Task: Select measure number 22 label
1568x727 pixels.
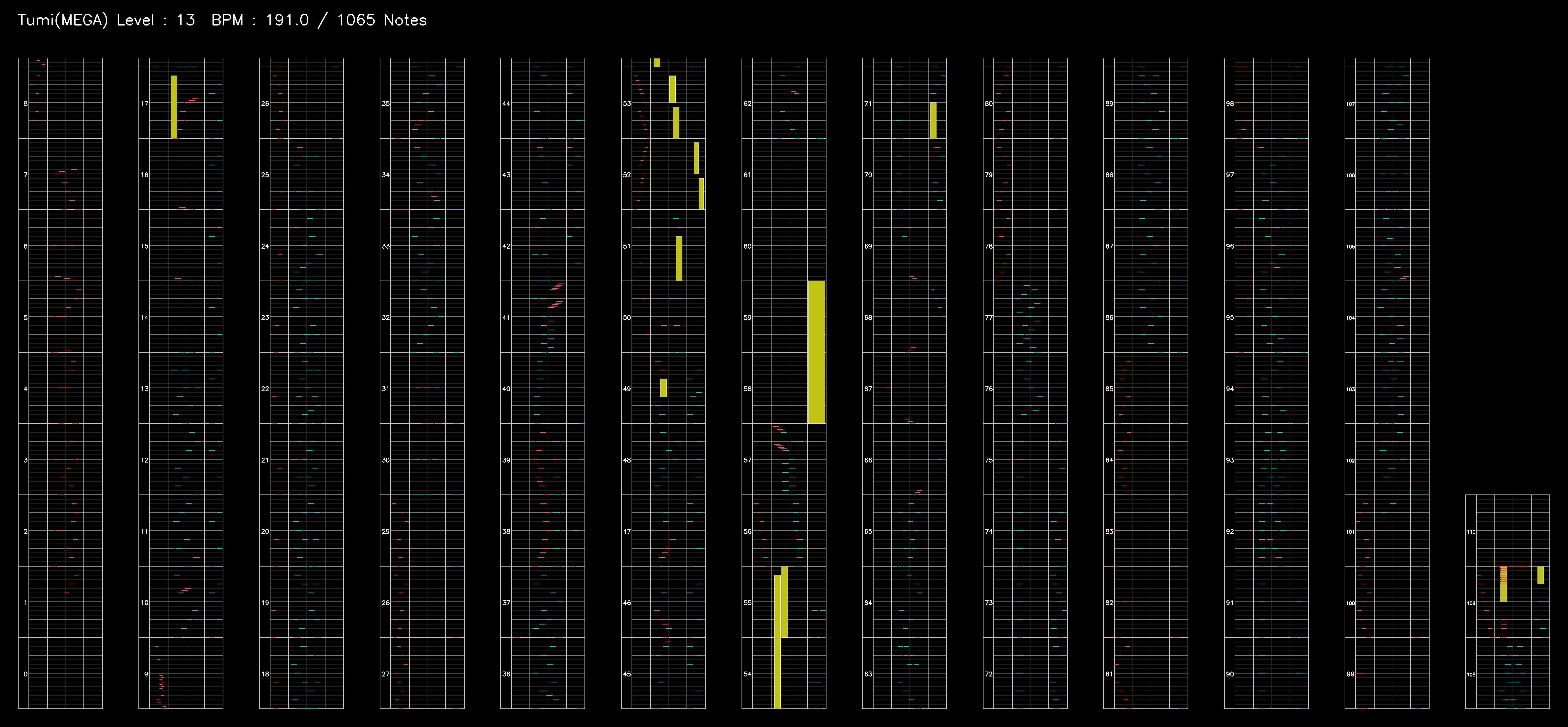Action: click(x=266, y=388)
